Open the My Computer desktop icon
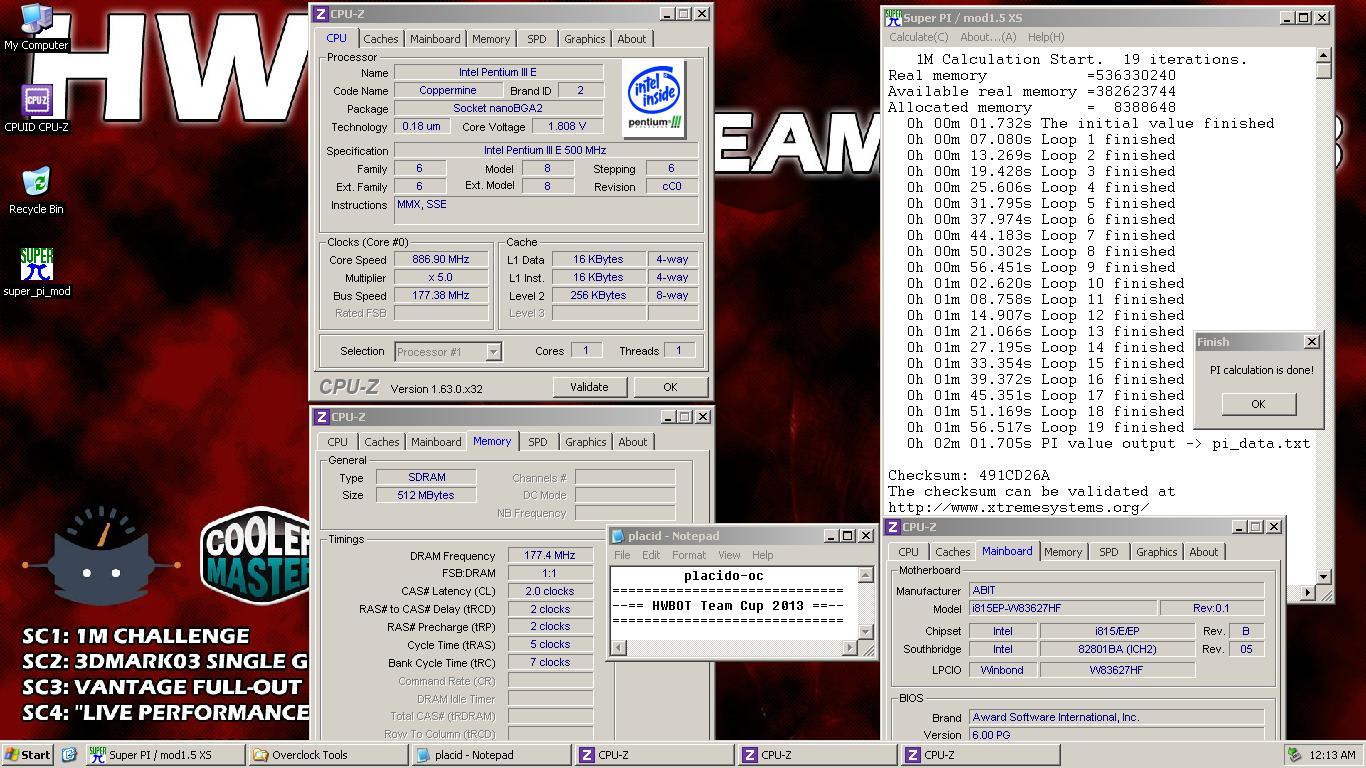Image resolution: width=1366 pixels, height=768 pixels. click(x=36, y=27)
